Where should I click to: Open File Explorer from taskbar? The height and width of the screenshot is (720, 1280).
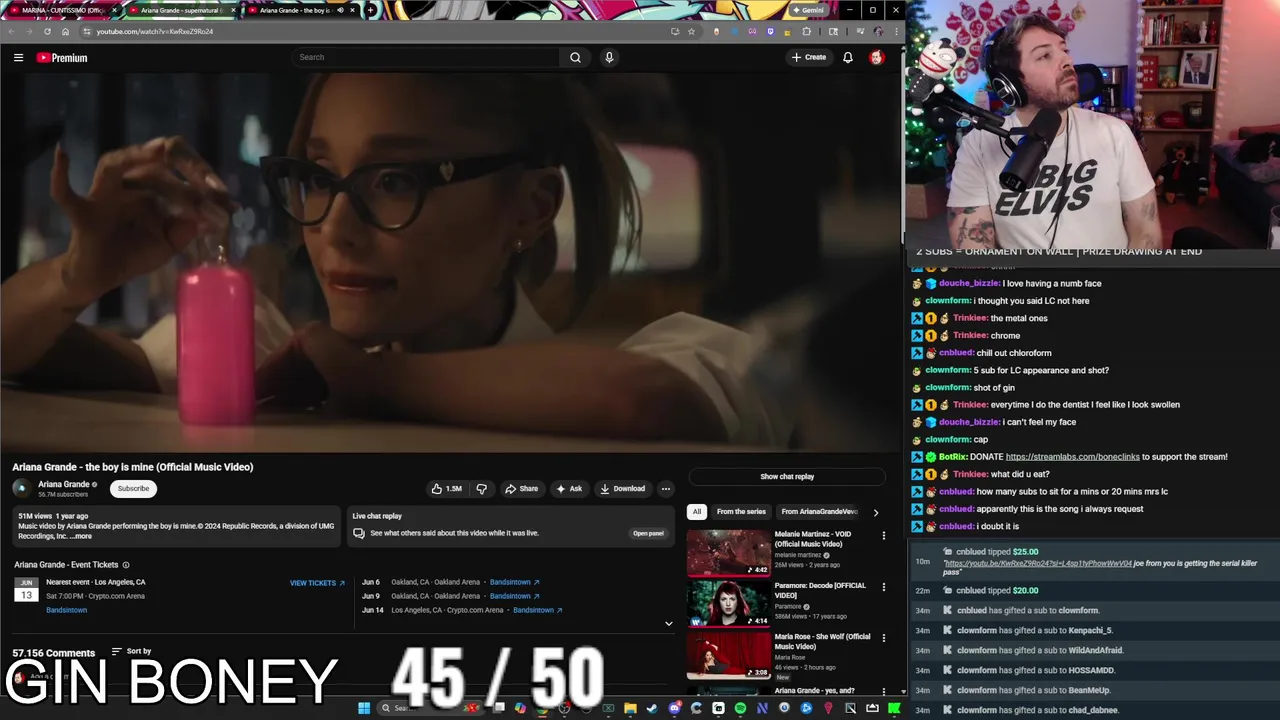pyautogui.click(x=630, y=708)
